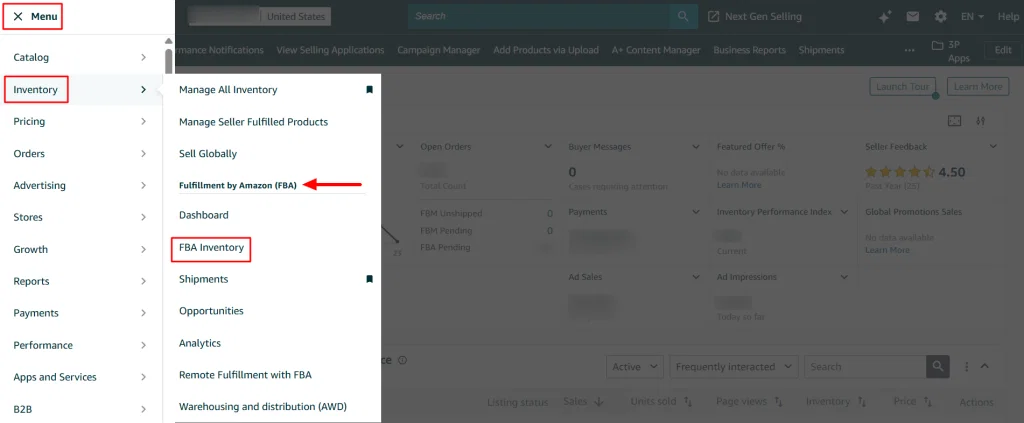This screenshot has height=423, width=1024.
Task: Expand the Ad Impressions card chevron
Action: pyautogui.click(x=844, y=277)
